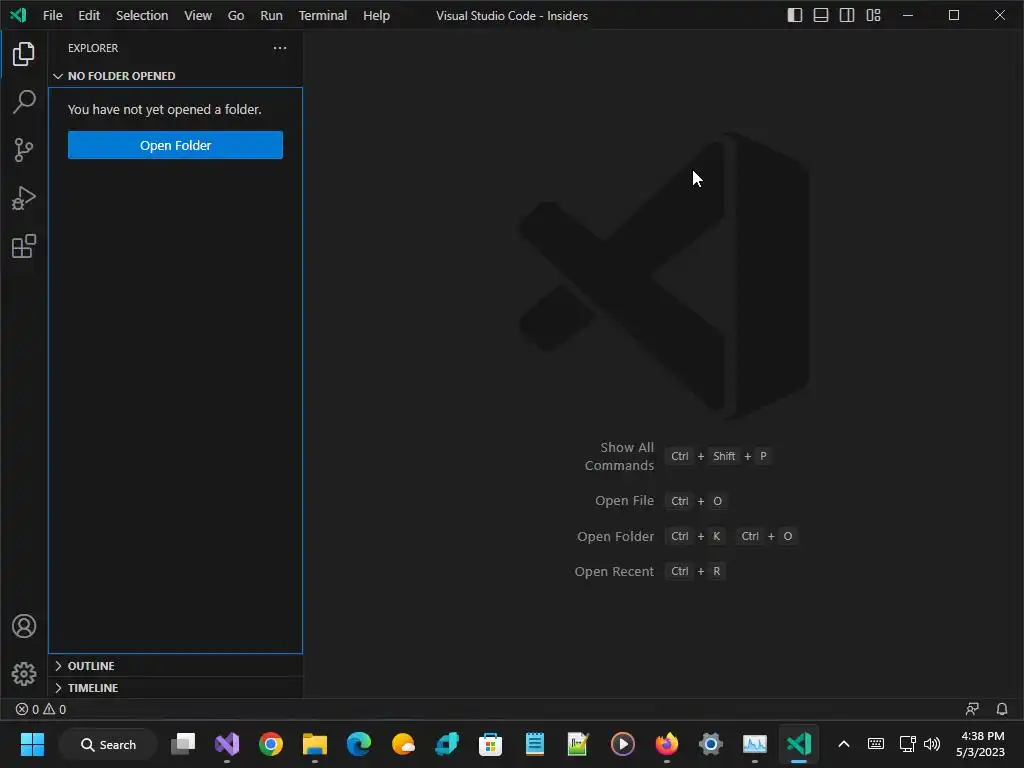Open the Terminal menu
This screenshot has height=768, width=1024.
(x=323, y=15)
